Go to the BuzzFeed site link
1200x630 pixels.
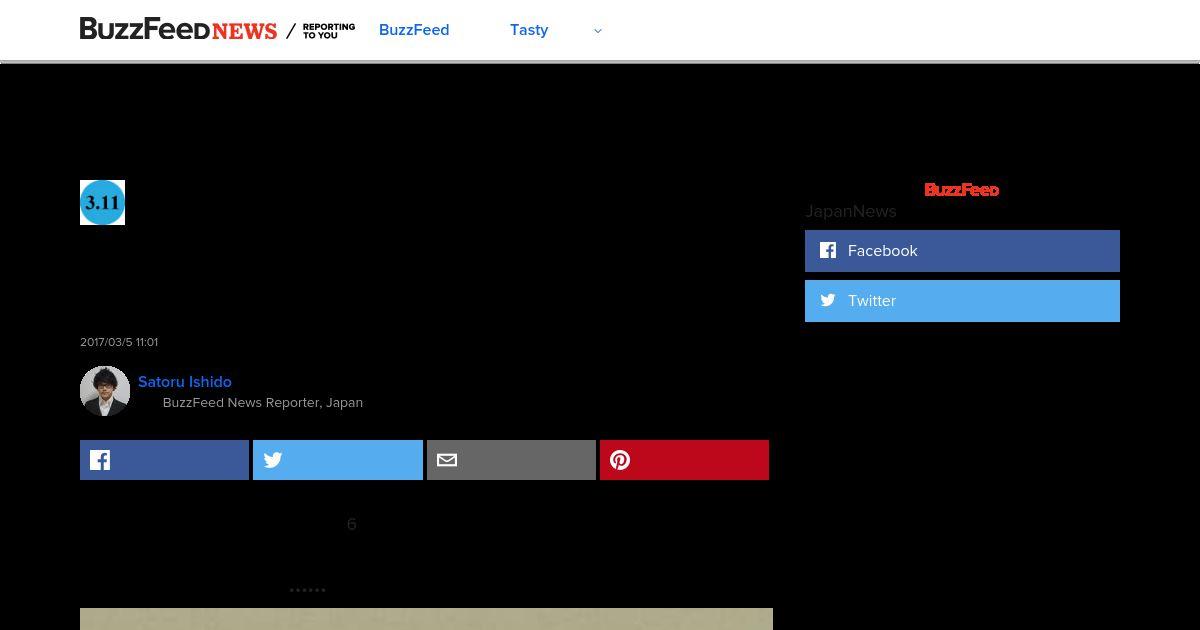pos(414,30)
